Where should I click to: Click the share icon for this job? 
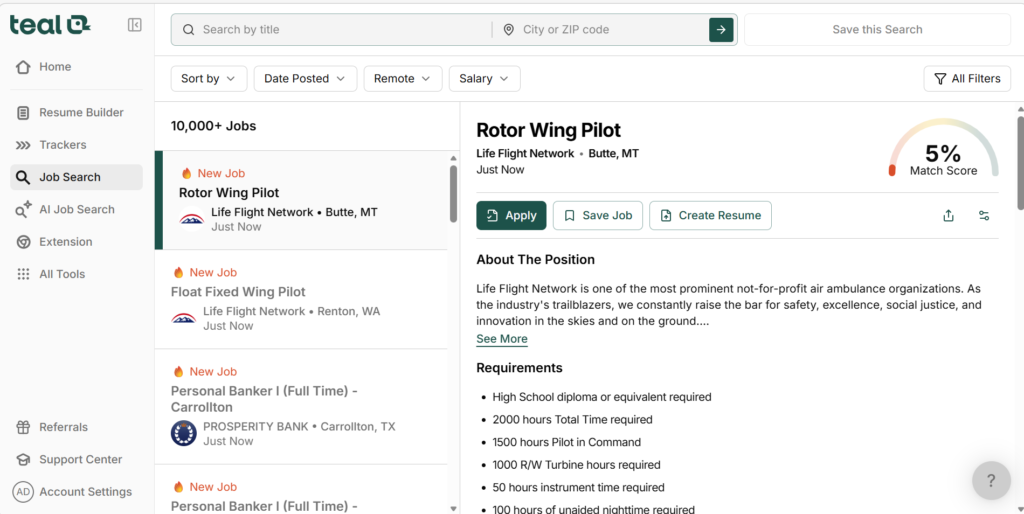[948, 215]
